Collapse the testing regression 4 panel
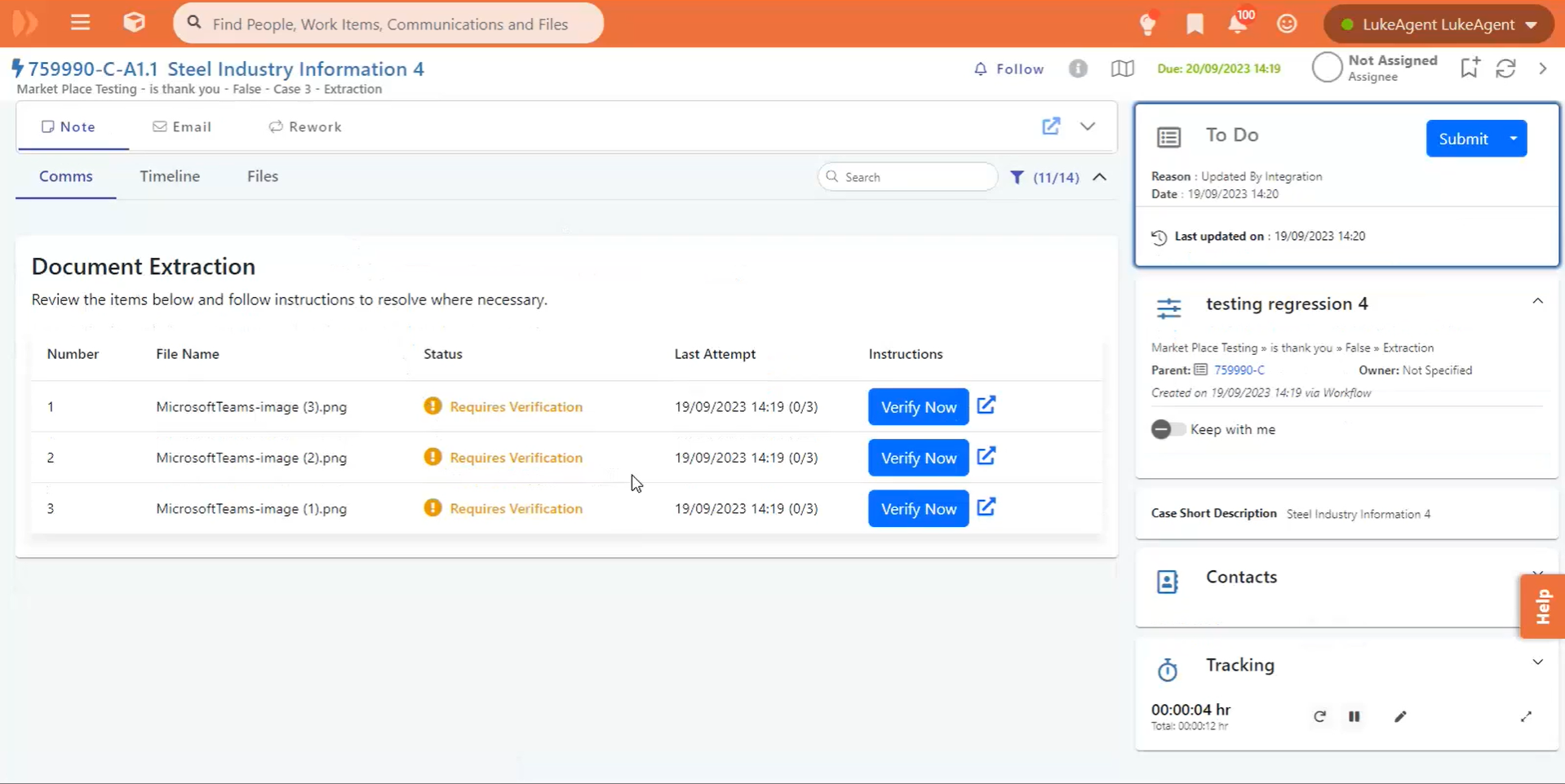This screenshot has height=784, width=1565. pyautogui.click(x=1537, y=301)
